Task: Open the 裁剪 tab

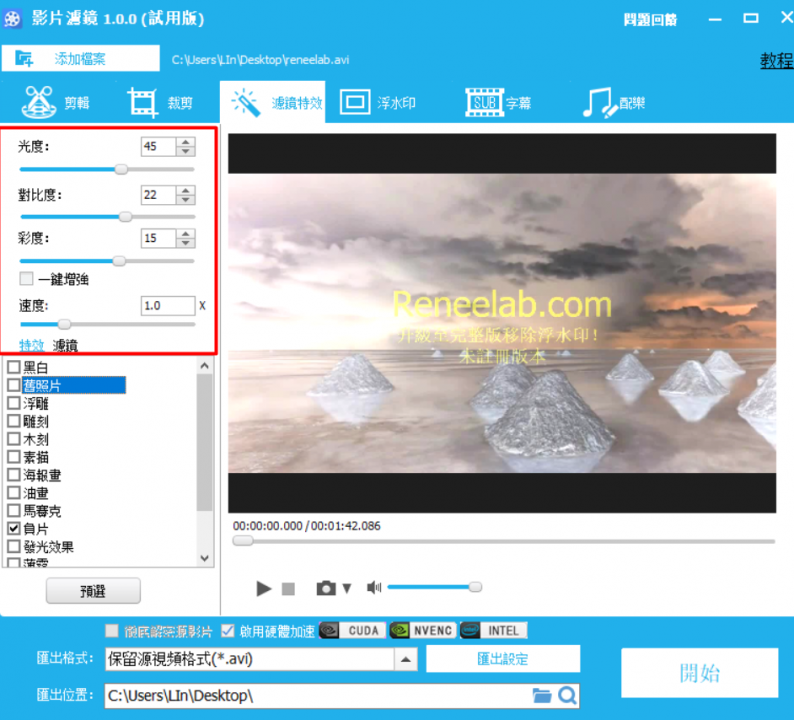Action: 180,103
